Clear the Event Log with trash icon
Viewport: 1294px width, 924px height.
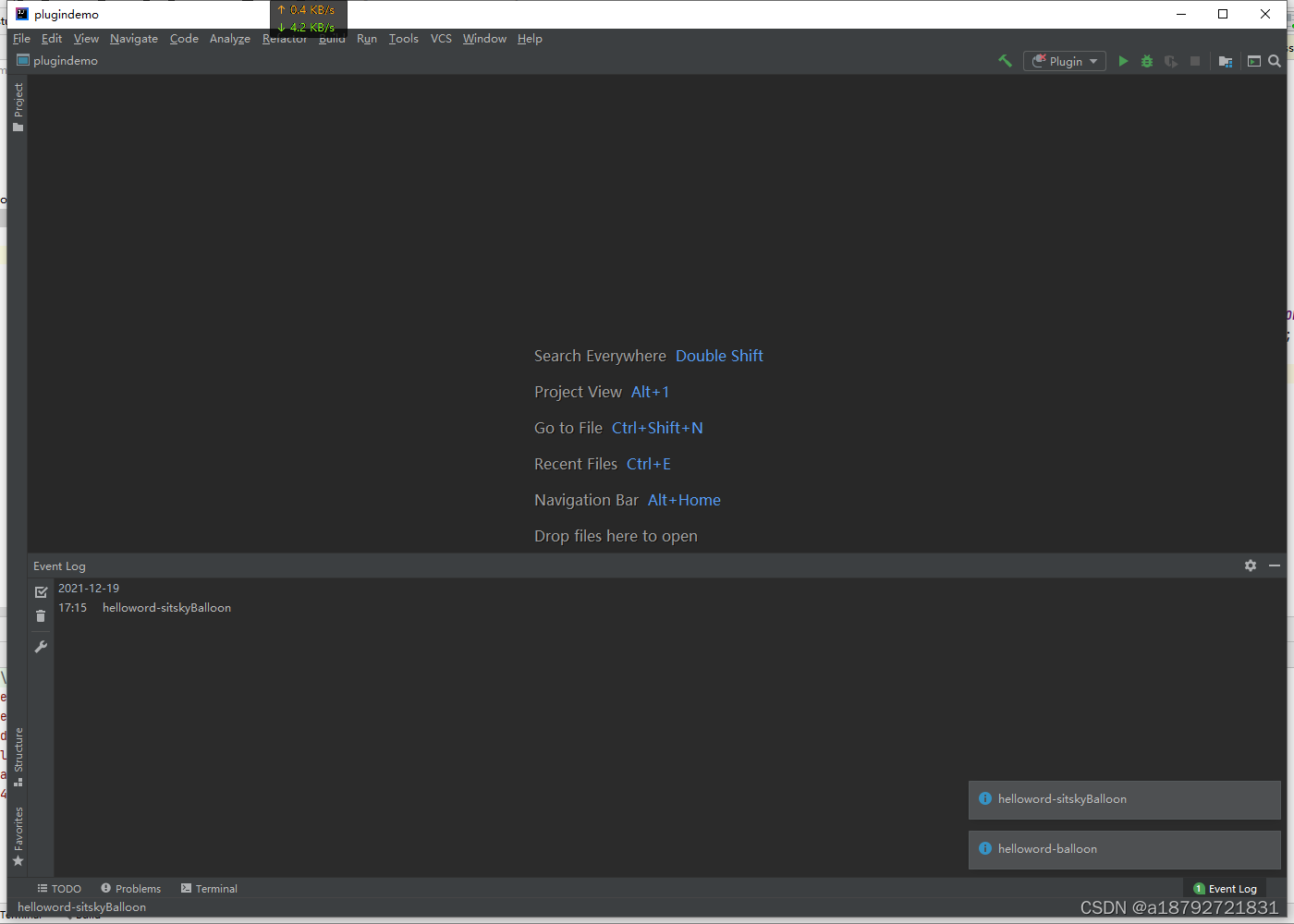click(41, 616)
